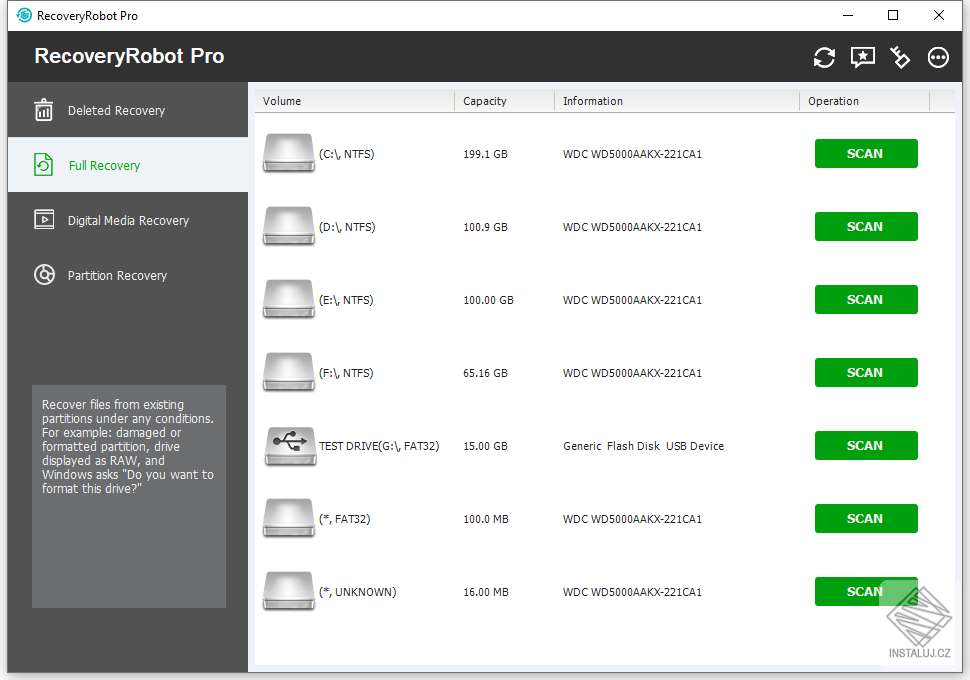
Task: Click the "16.00 MB" capacity value
Action: pyautogui.click(x=486, y=592)
